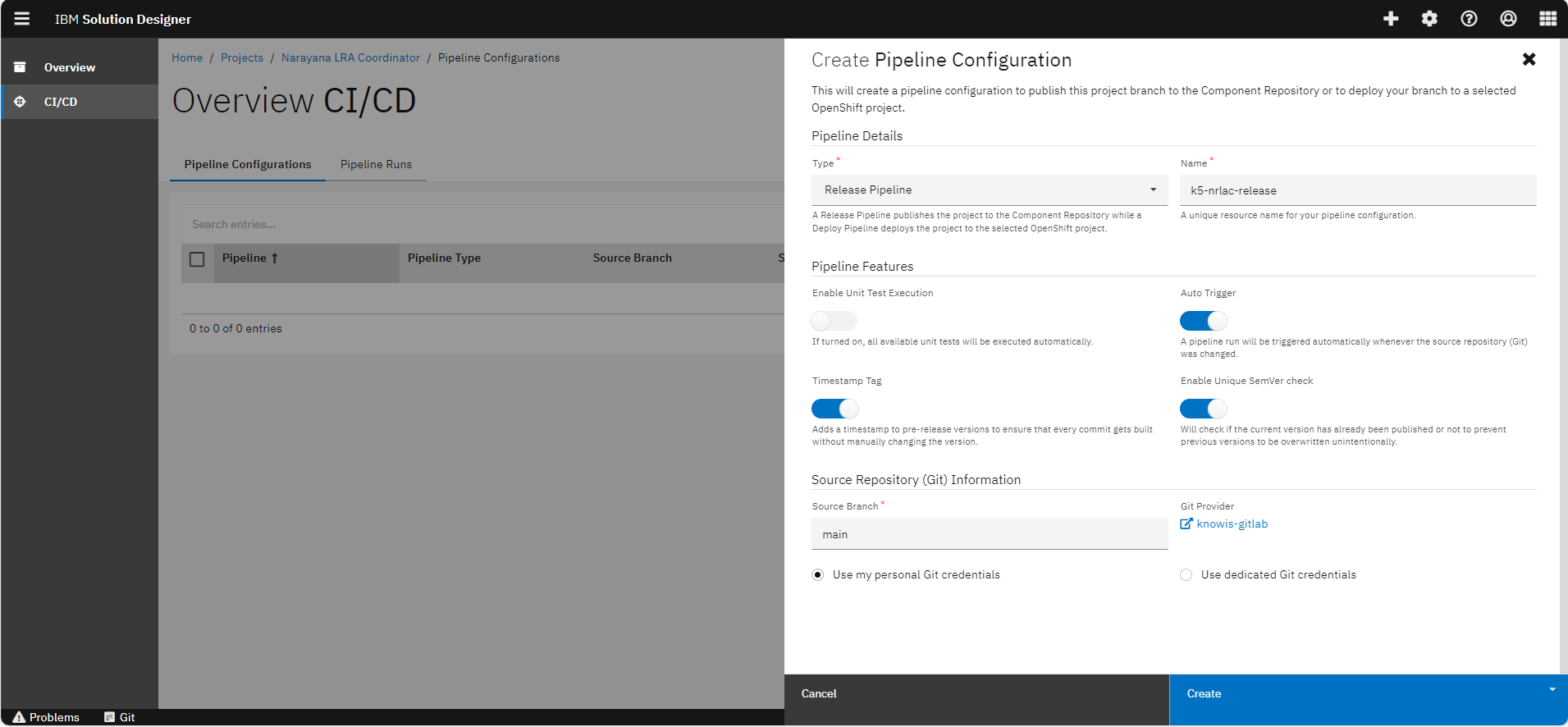The width and height of the screenshot is (1568, 727).
Task: Open Narayana LRA Coordinator breadcrumb
Action: 350,57
